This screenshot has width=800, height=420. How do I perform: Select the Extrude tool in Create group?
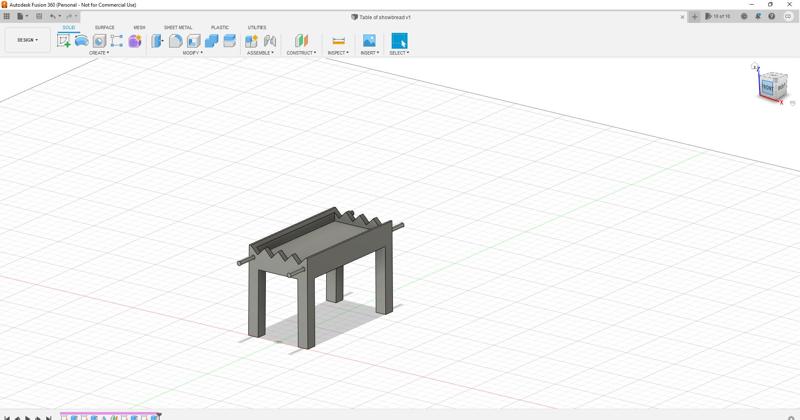point(82,41)
